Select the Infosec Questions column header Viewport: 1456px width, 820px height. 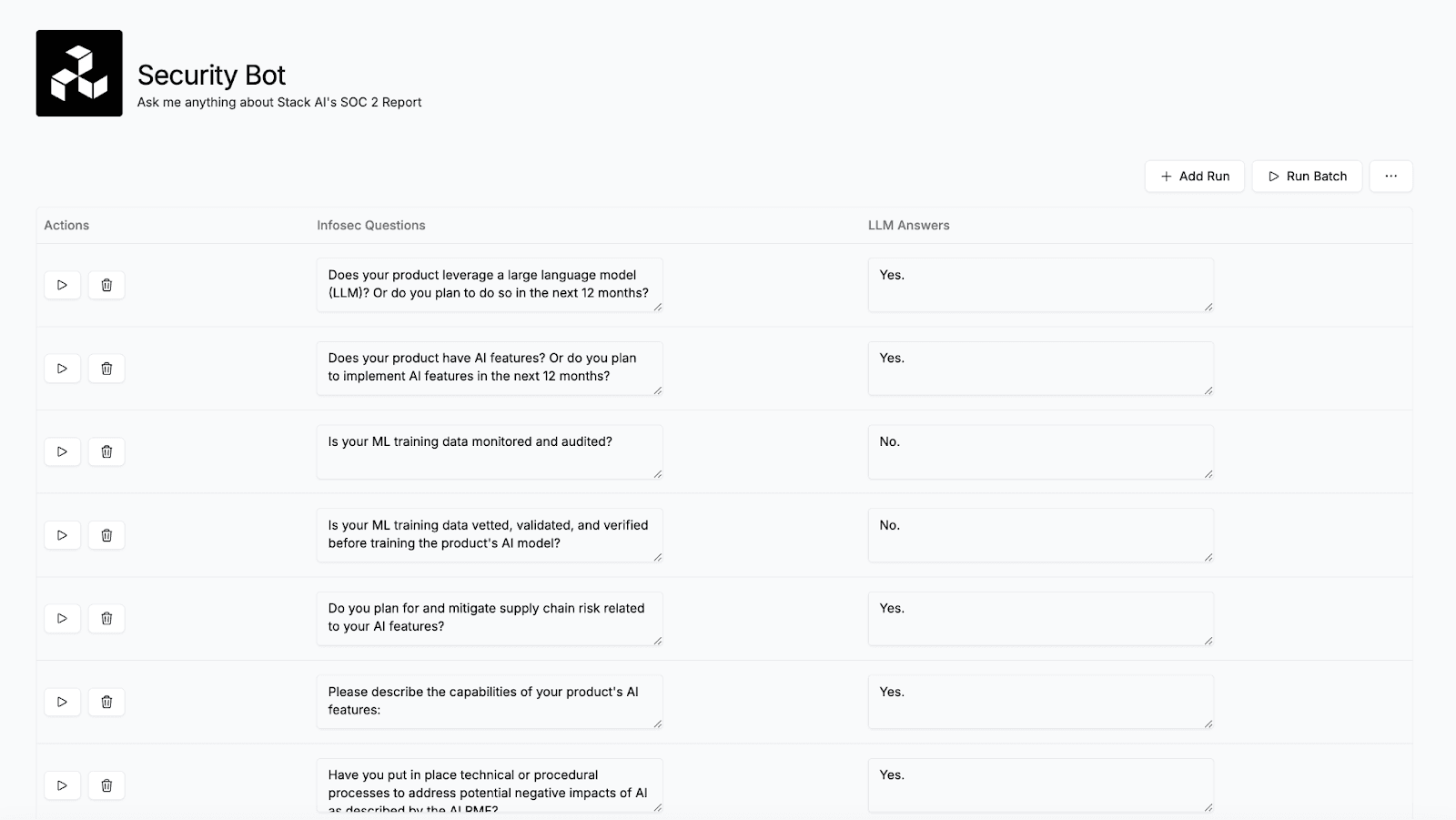coord(371,226)
